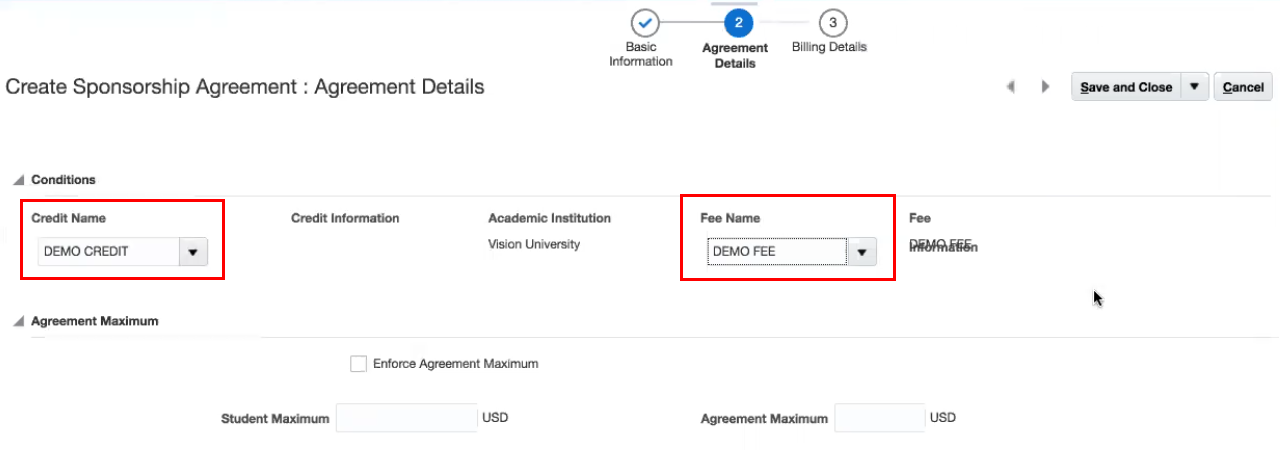Select the Agreement Details step label
This screenshot has height=450, width=1280.
(735, 55)
